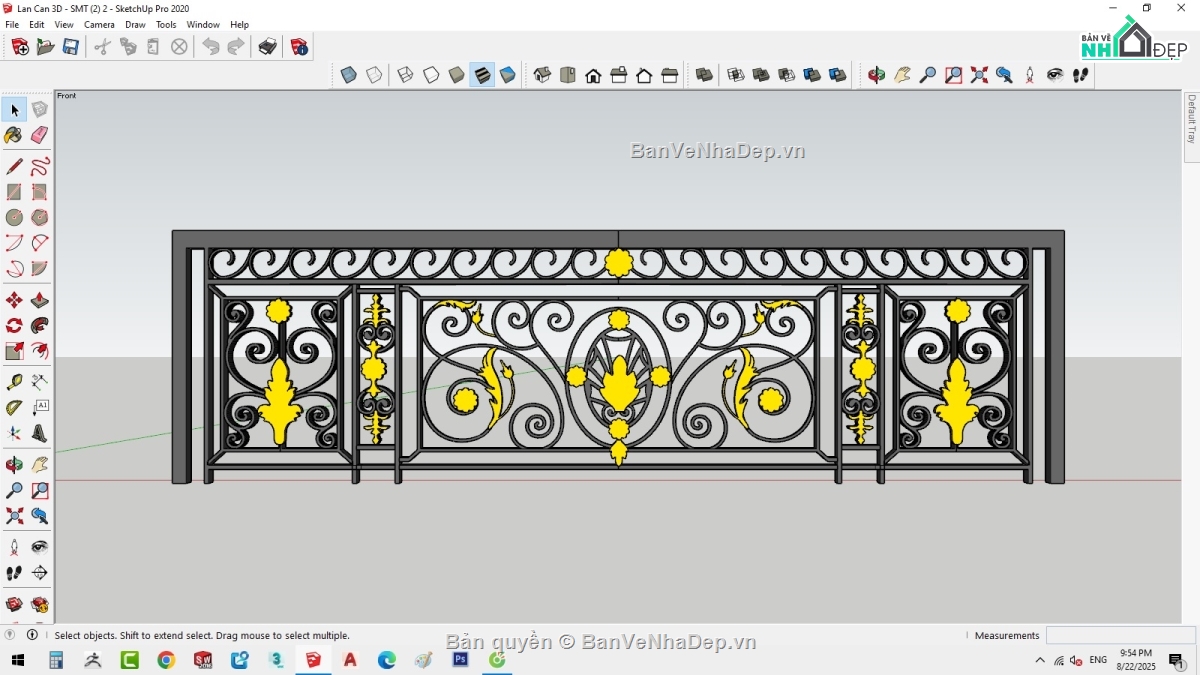This screenshot has height=675, width=1200.
Task: Select the Push/Pull tool
Action: (x=39, y=298)
